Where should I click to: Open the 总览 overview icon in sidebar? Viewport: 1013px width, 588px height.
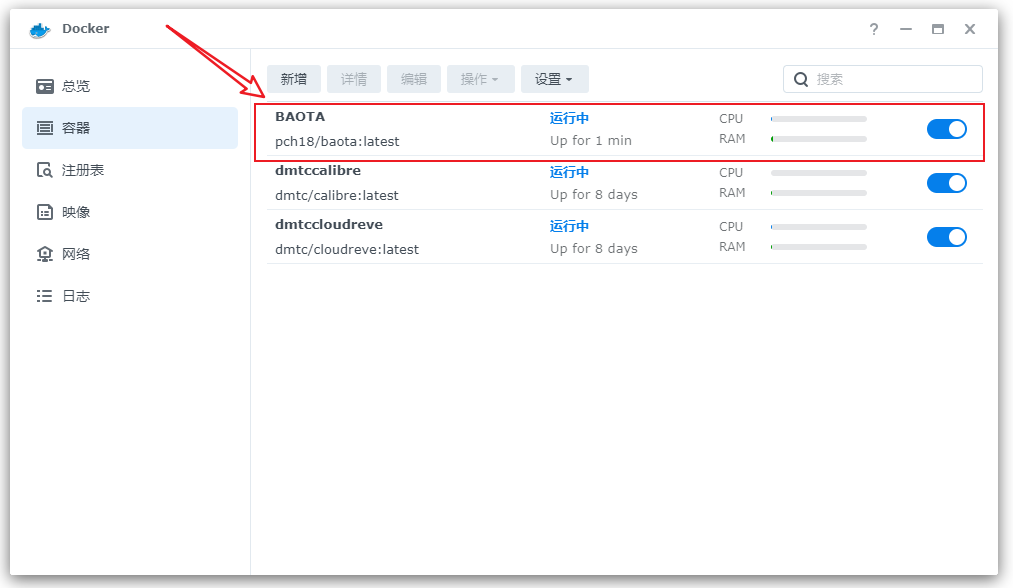pyautogui.click(x=45, y=86)
